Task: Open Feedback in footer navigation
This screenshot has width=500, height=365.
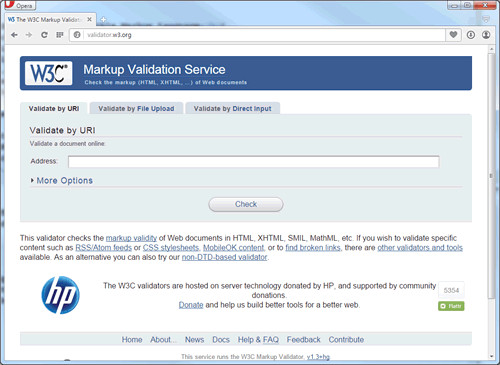Action: point(304,340)
